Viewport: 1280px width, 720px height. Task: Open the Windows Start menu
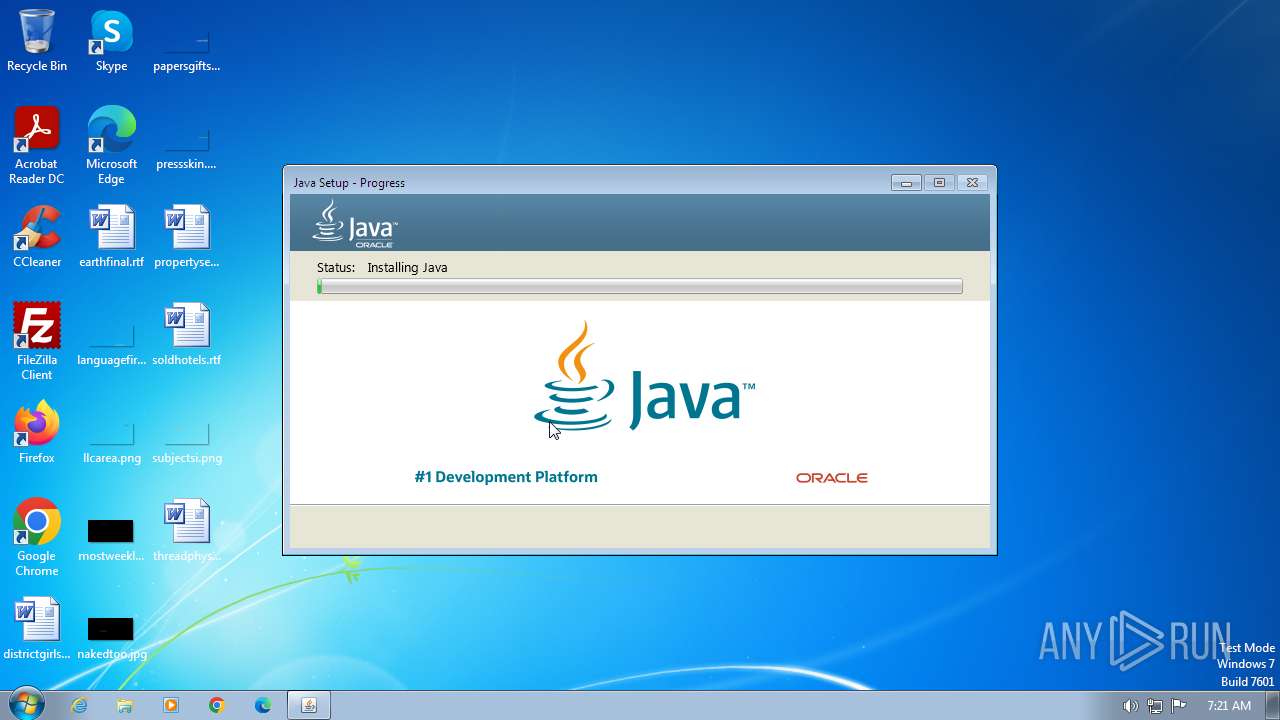point(26,705)
